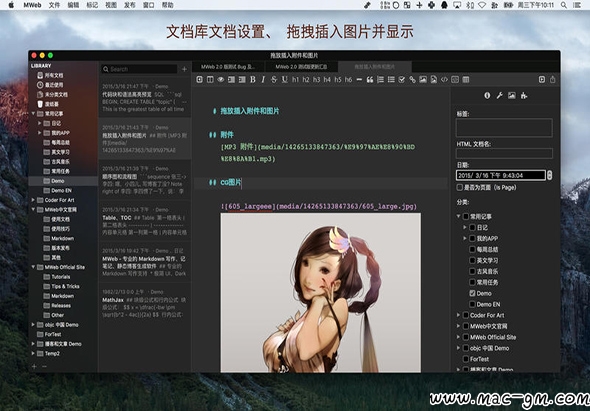Expand the 我的APP folder in the library sidebar
Image resolution: width=590 pixels, height=411 pixels.
pyautogui.click(x=40, y=132)
